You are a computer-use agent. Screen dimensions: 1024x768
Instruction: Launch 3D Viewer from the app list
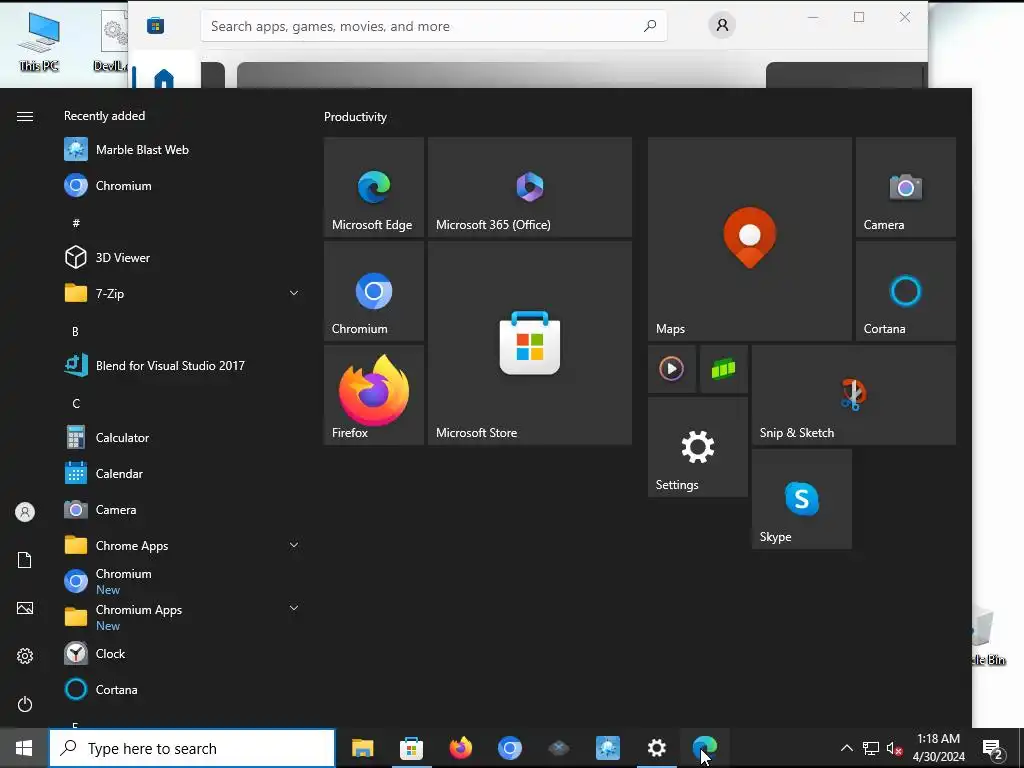[182, 257]
